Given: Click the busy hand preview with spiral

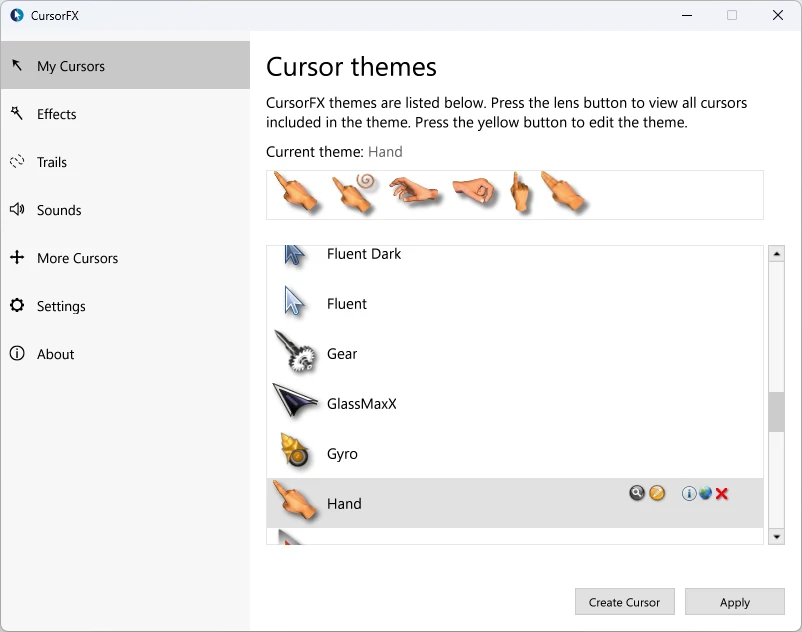Looking at the screenshot, I should pos(355,193).
